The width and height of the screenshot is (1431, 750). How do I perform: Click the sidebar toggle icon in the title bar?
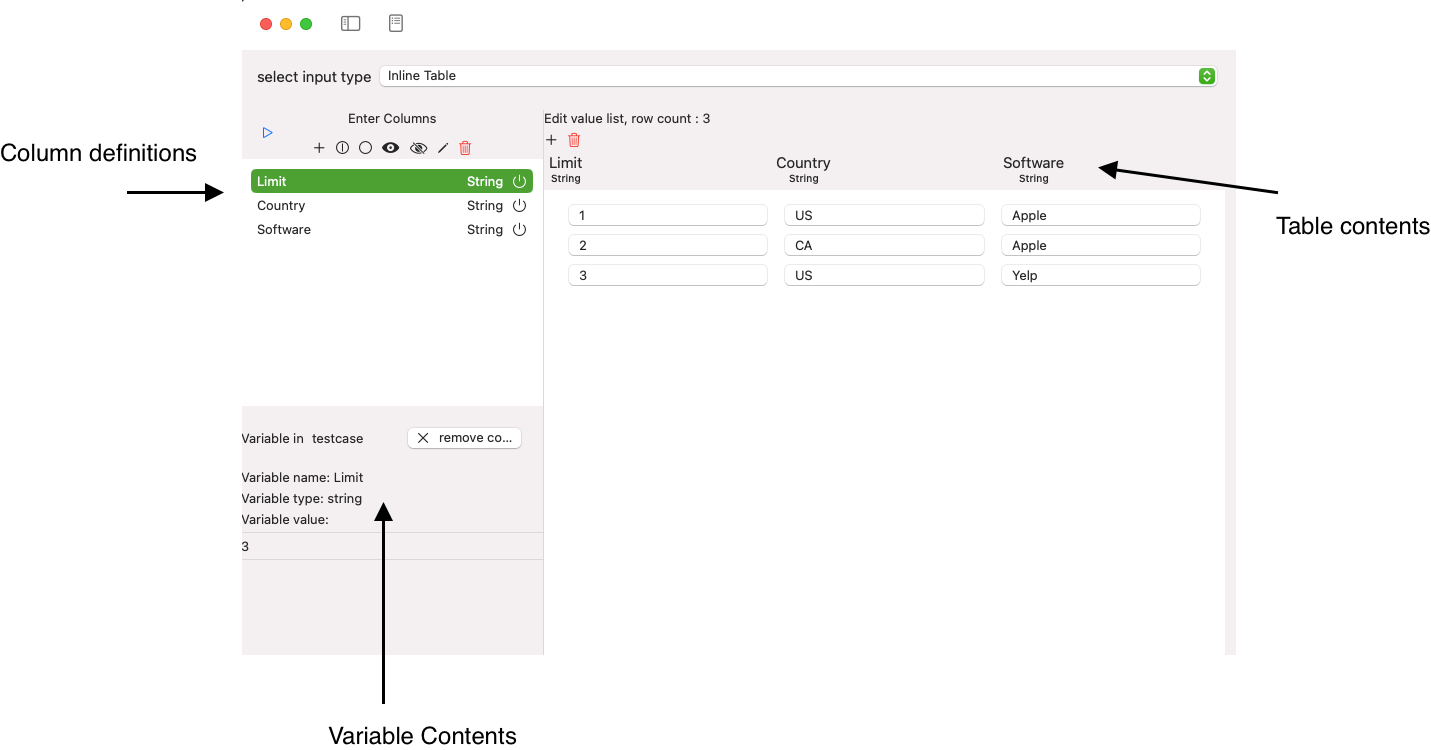coord(350,23)
